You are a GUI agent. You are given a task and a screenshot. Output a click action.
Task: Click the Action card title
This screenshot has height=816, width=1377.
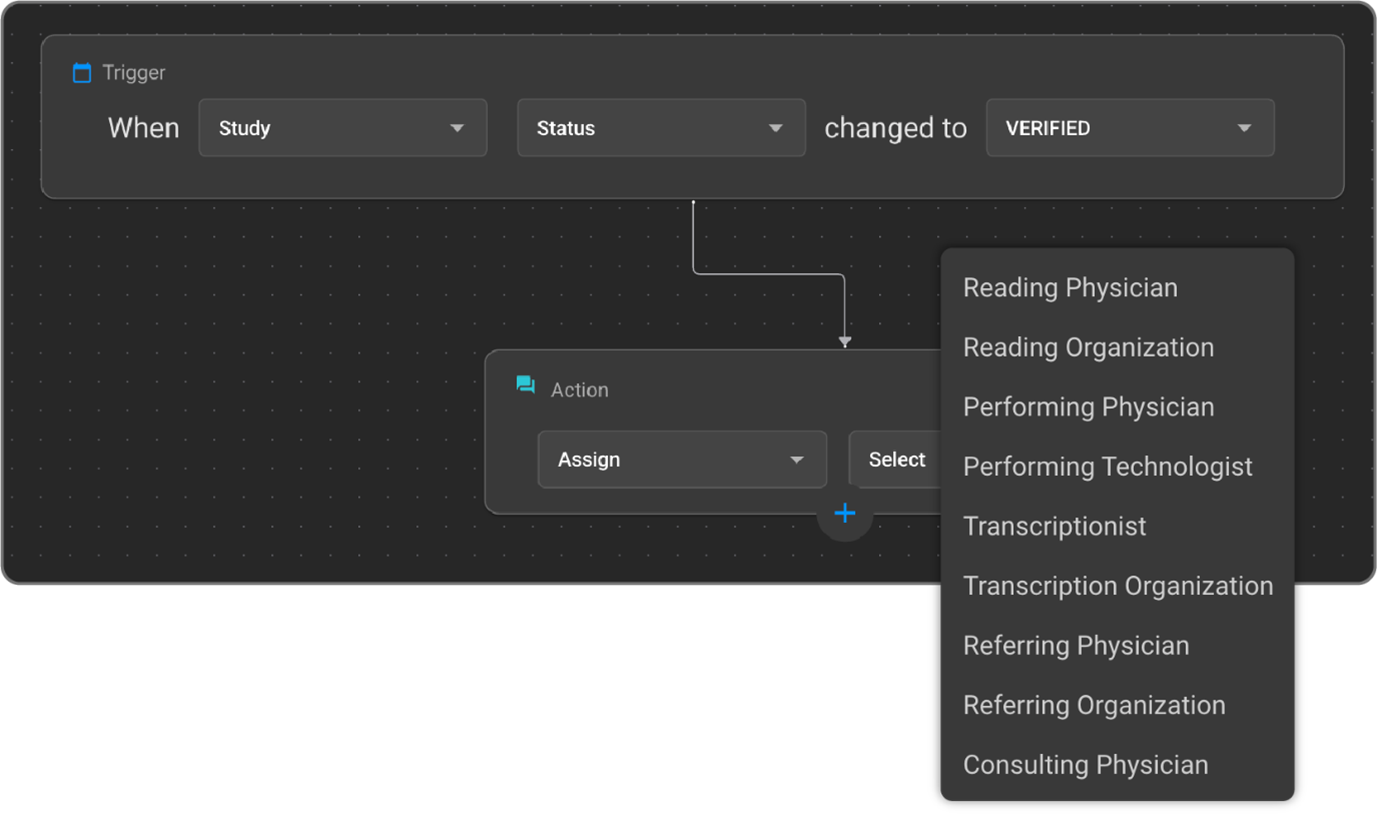click(579, 390)
